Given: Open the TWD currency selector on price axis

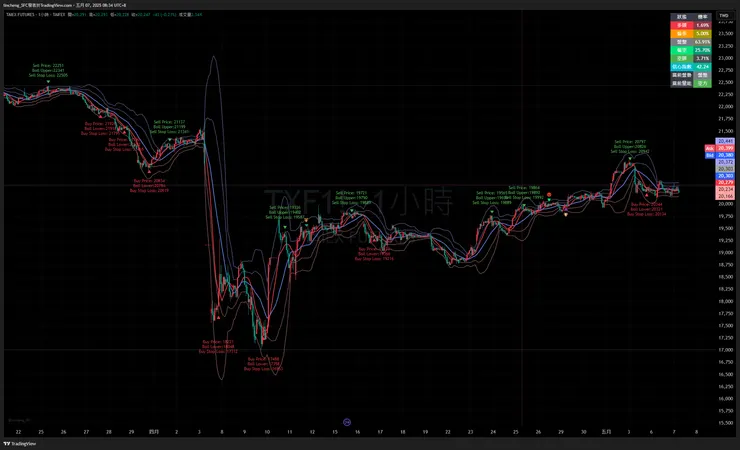Looking at the screenshot, I should (x=724, y=16).
